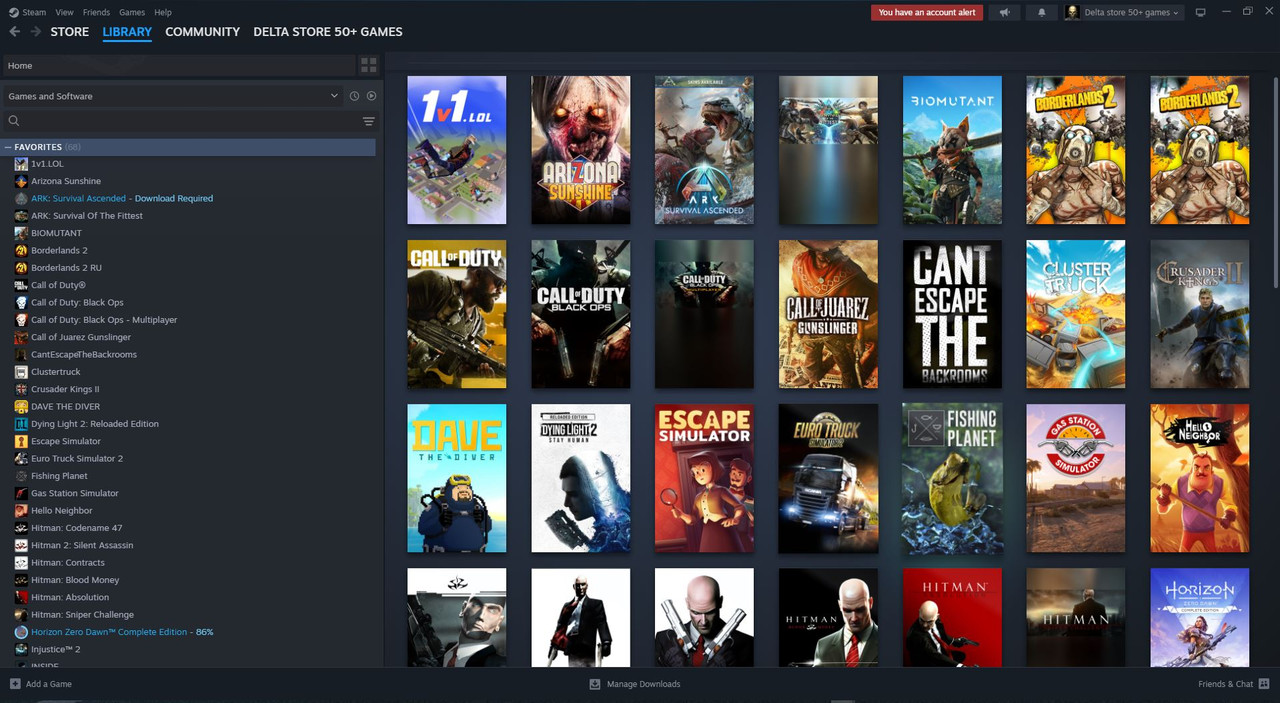1280x703 pixels.
Task: Open the Biomutant cover thumbnail
Action: point(952,150)
